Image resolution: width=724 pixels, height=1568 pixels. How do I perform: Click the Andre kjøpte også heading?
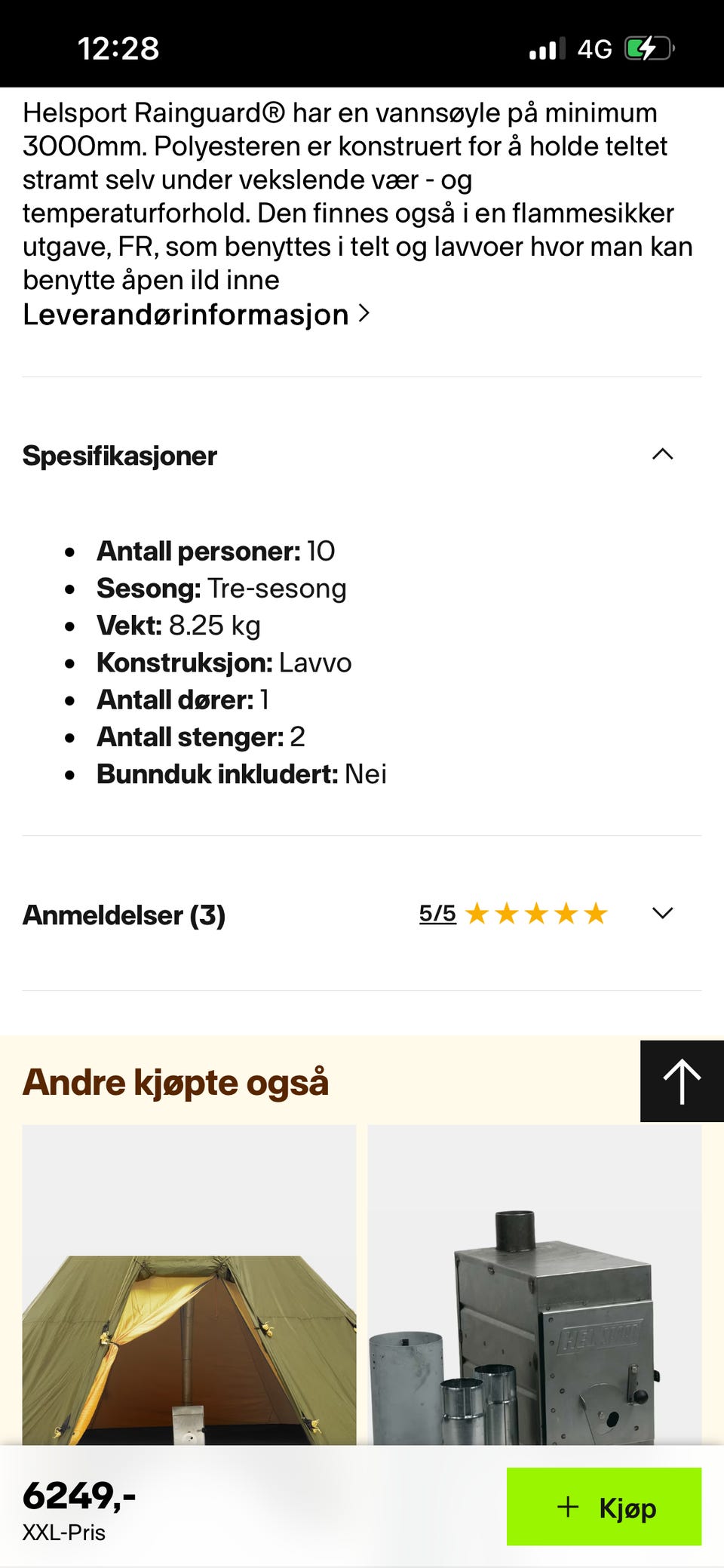point(176,1083)
